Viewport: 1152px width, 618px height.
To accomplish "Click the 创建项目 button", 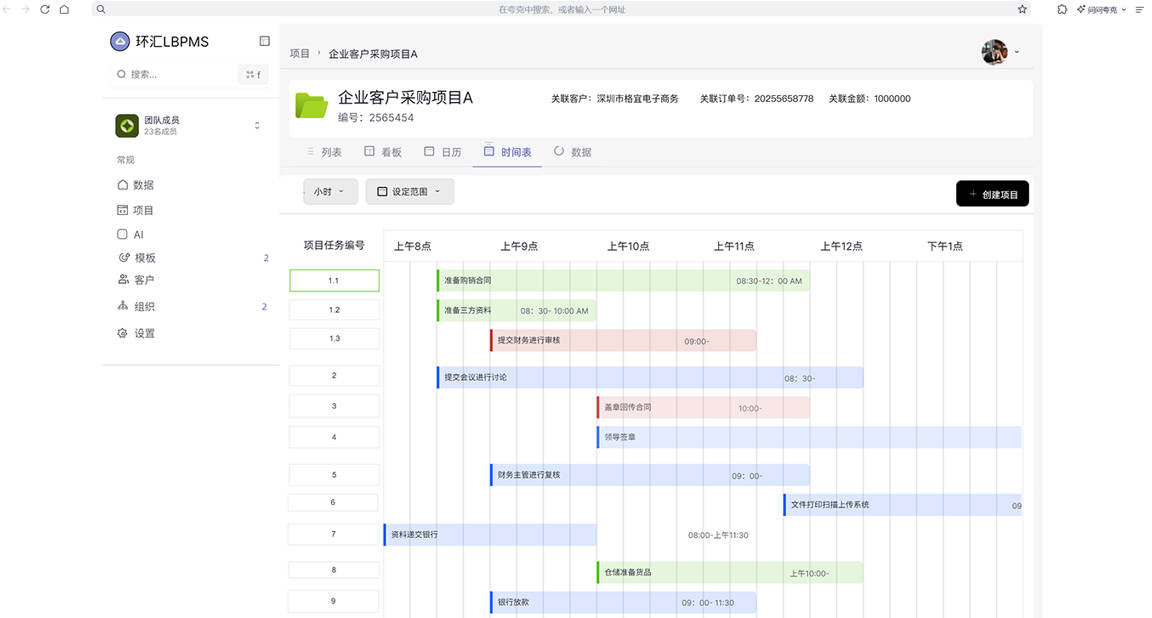I will pyautogui.click(x=992, y=194).
